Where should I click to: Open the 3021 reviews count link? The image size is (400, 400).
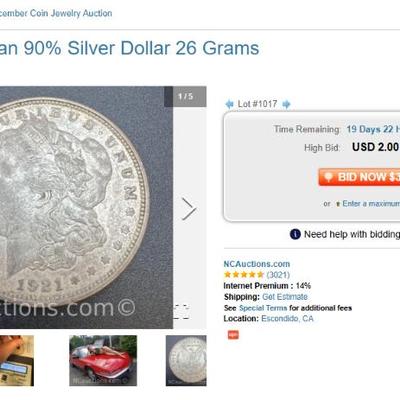coord(278,275)
